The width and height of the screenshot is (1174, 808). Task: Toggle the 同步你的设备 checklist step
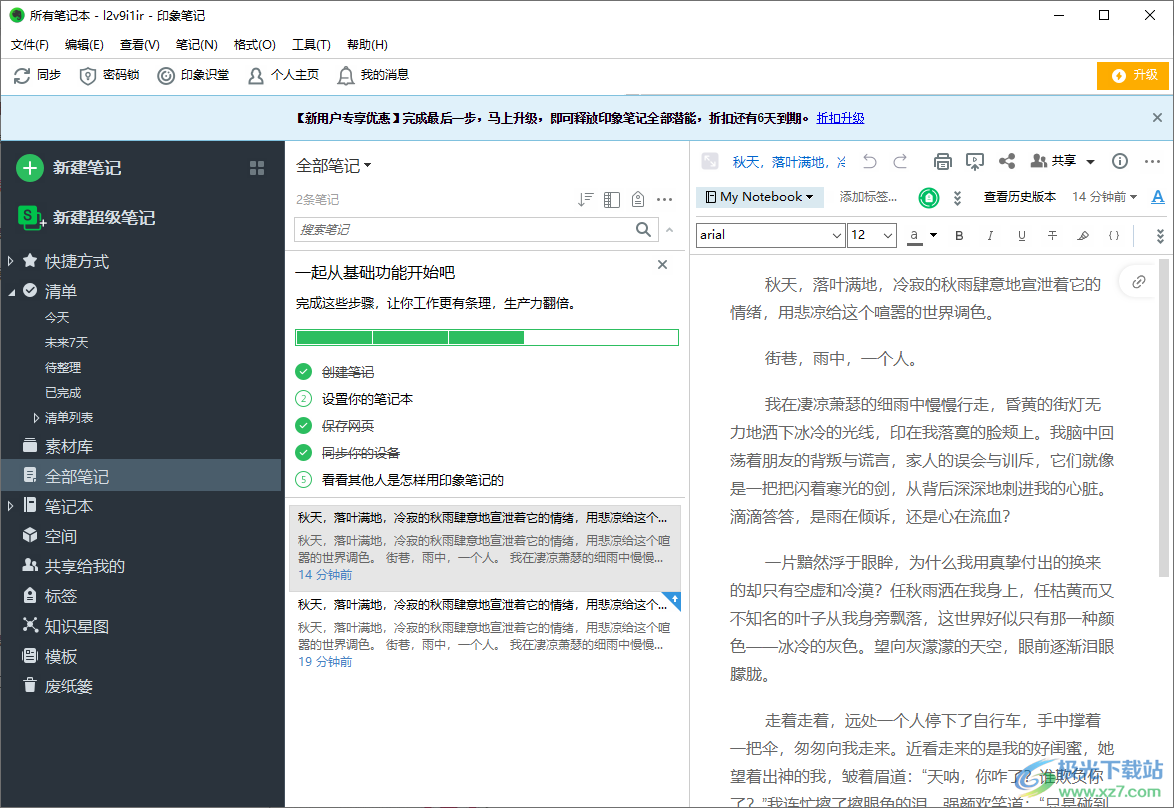tap(303, 452)
